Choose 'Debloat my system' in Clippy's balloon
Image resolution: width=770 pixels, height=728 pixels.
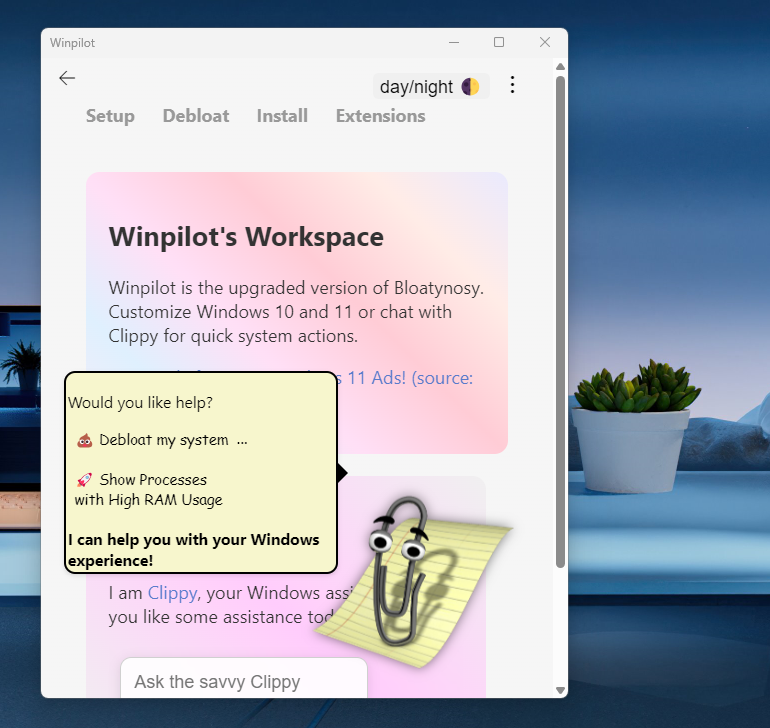pyautogui.click(x=162, y=440)
